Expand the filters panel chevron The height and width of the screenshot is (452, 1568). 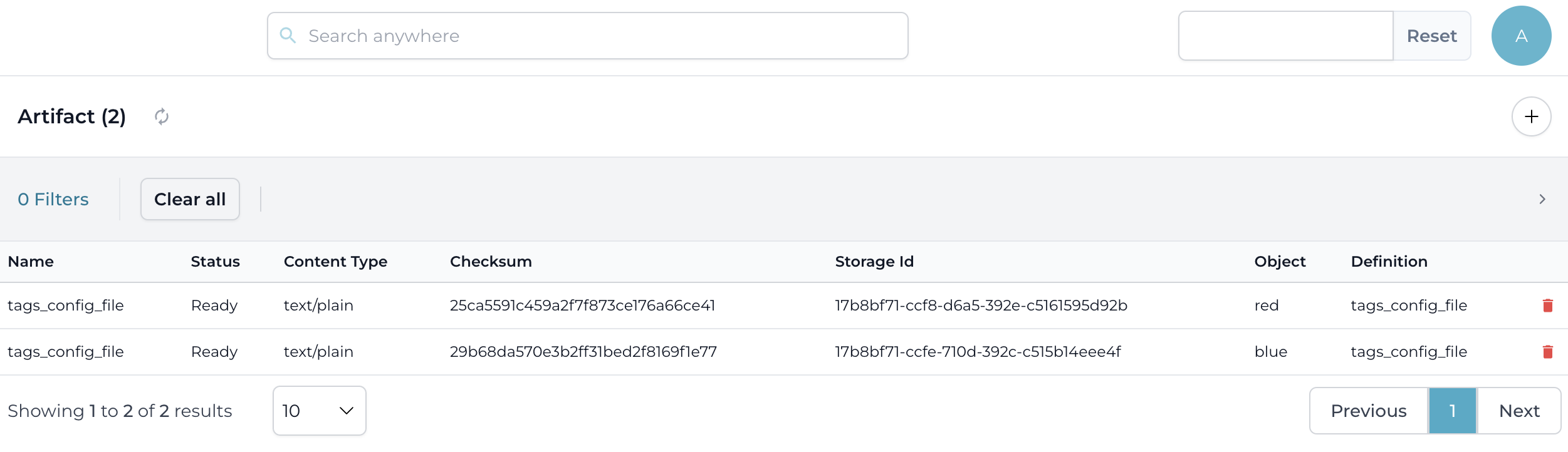point(1542,199)
